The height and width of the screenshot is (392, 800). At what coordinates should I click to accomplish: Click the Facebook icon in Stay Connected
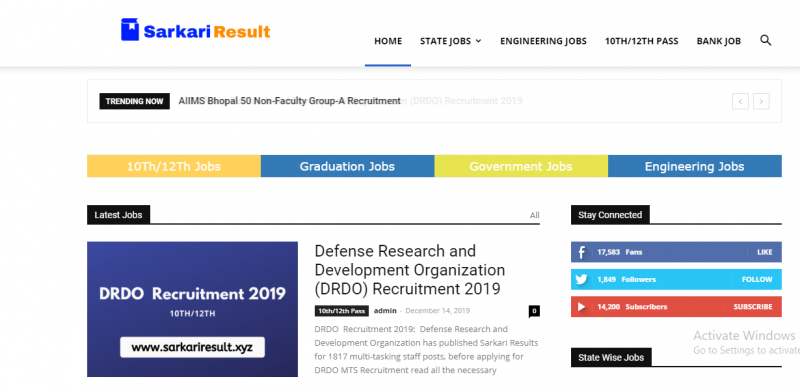coord(581,252)
